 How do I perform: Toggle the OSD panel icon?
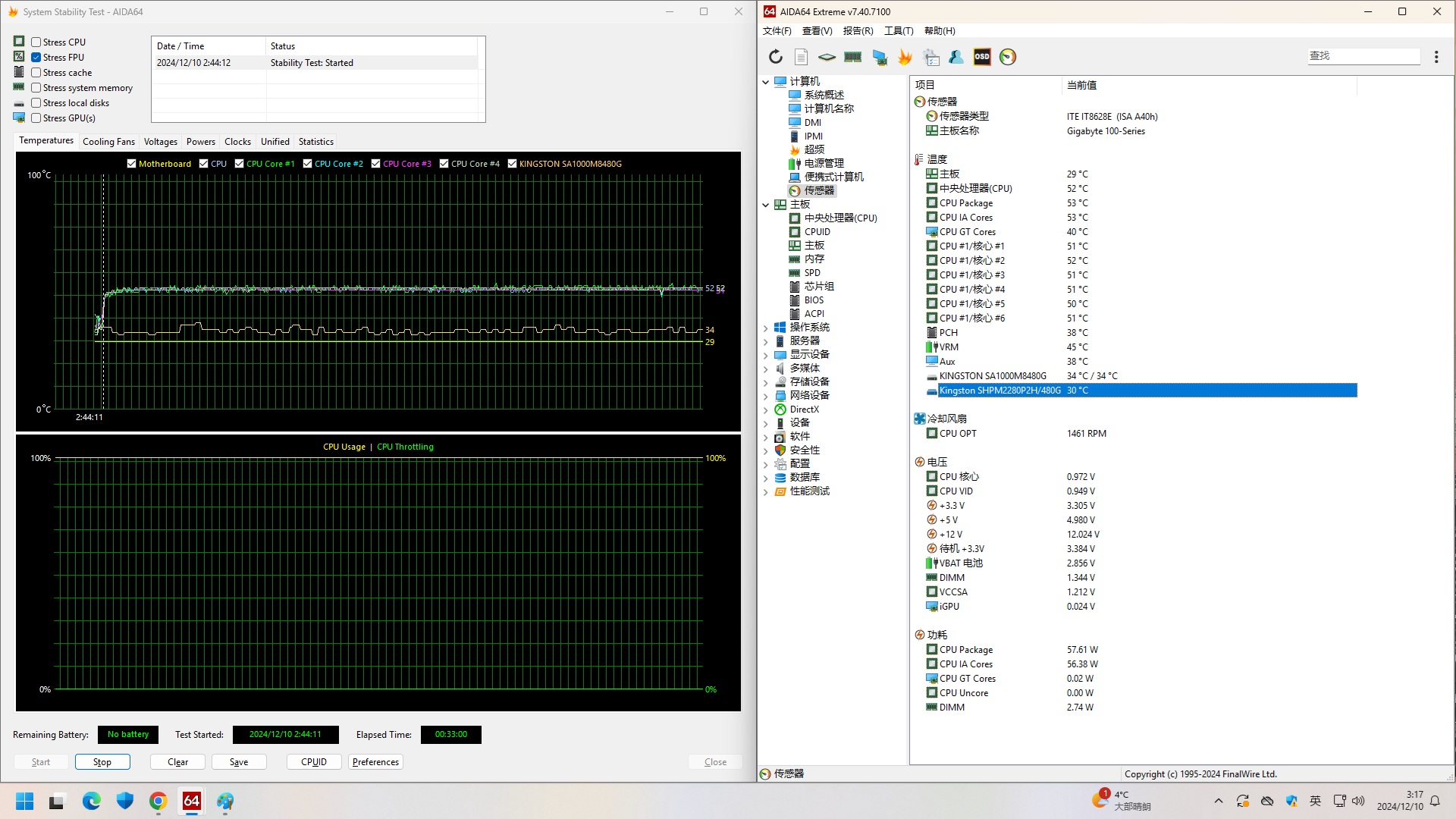pyautogui.click(x=982, y=57)
